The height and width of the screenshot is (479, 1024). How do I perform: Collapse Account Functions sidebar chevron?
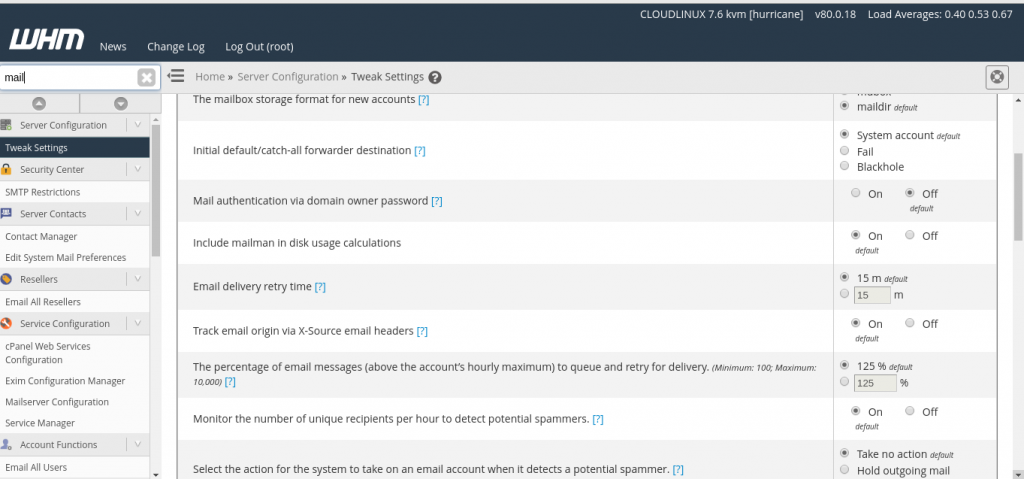coord(138,444)
